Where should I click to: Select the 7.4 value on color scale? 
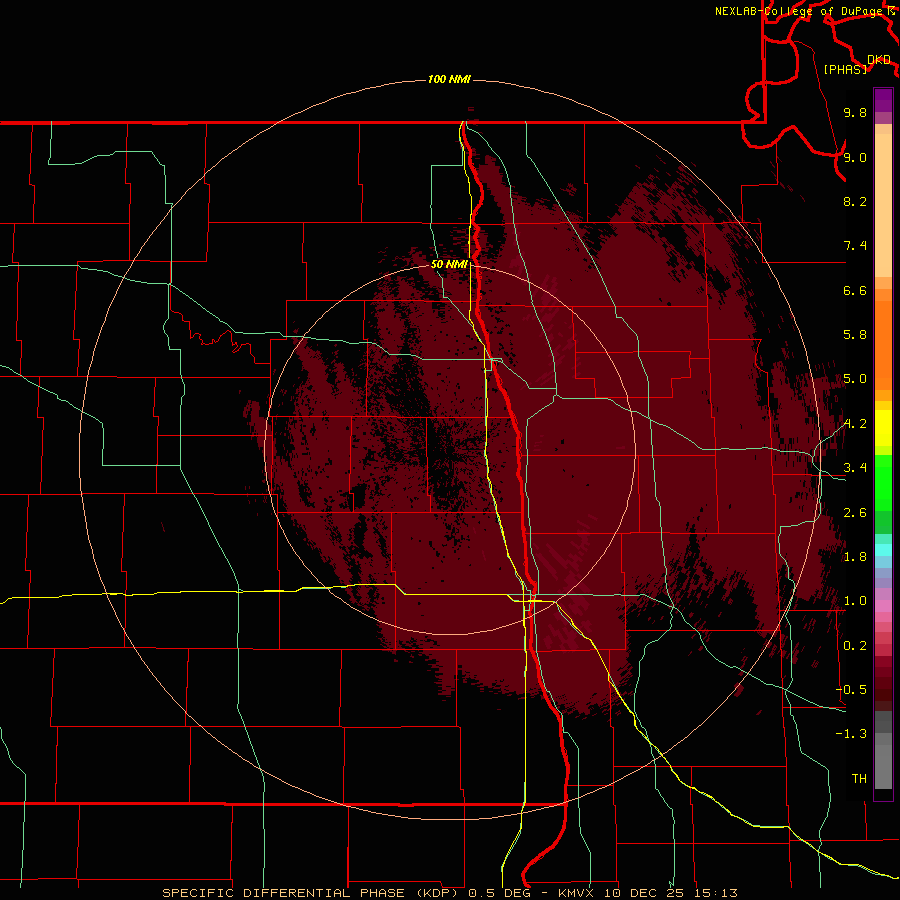pos(855,246)
